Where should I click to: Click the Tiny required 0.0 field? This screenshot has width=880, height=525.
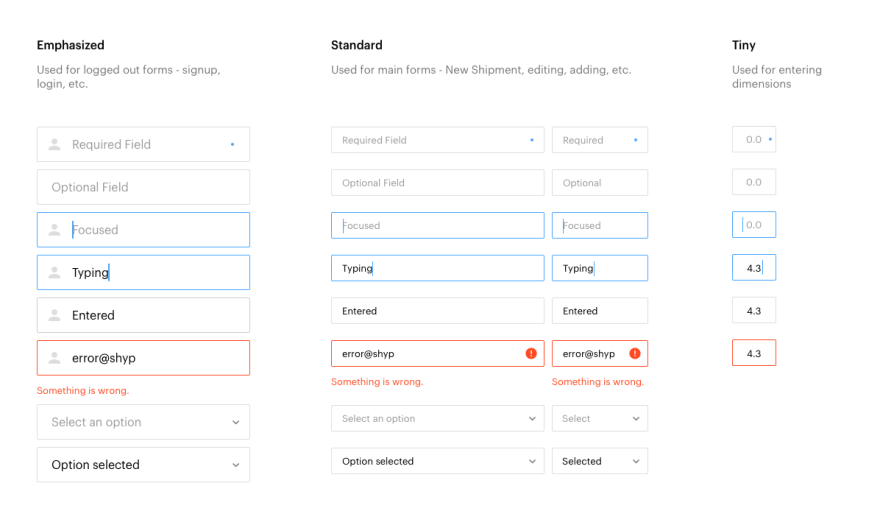754,139
